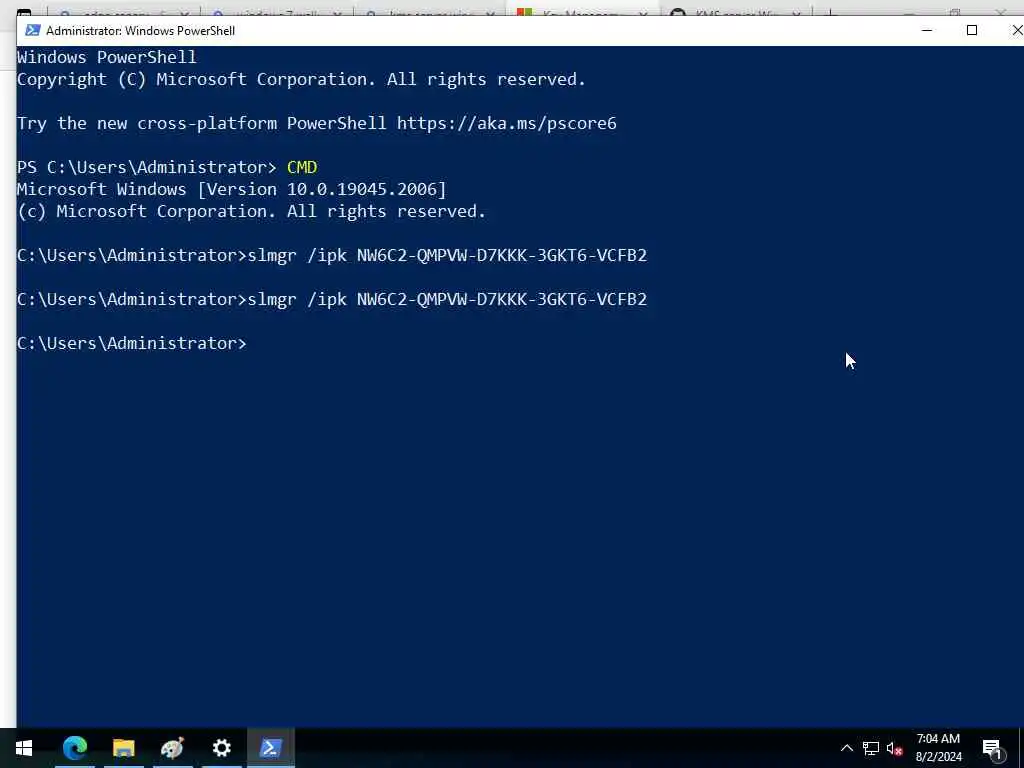Image resolution: width=1024 pixels, height=768 pixels.
Task: Click the empty C:\Users\Administrator> prompt line
Action: (x=132, y=344)
